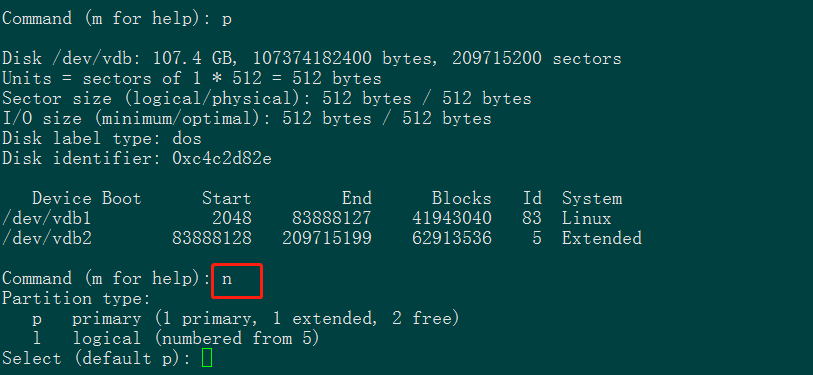Click the 'Id' column header
Screen dimensions: 813x375
(x=532, y=198)
